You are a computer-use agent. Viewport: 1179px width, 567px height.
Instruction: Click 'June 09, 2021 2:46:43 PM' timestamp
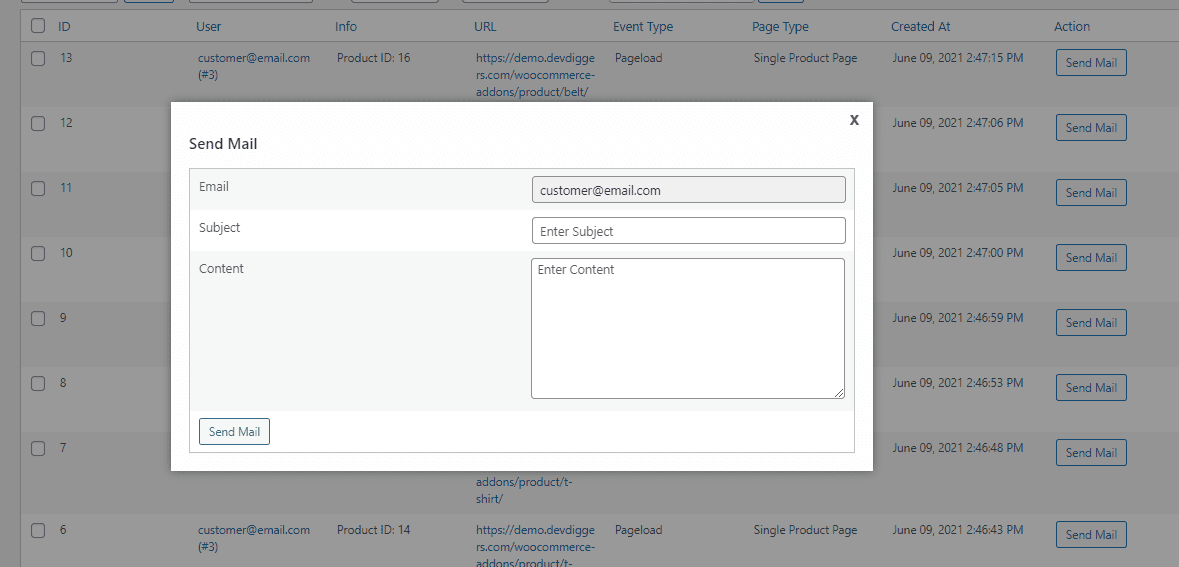point(958,530)
